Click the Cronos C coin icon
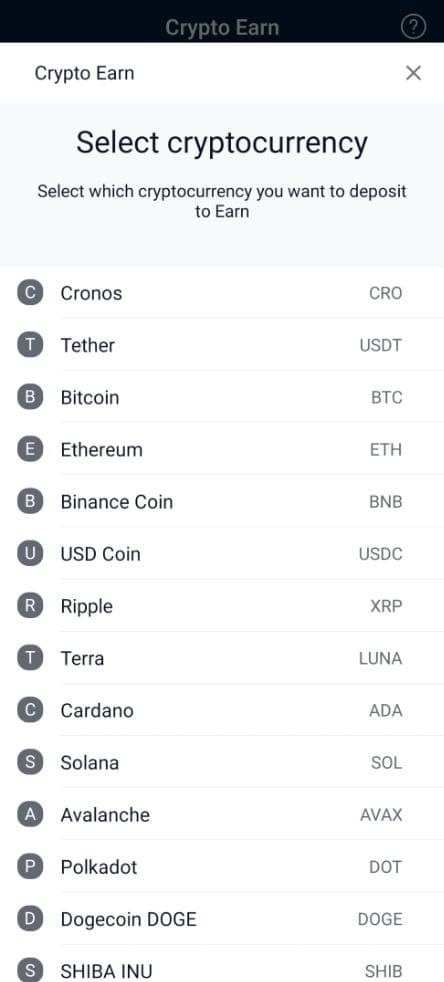The width and height of the screenshot is (444, 982). (30, 292)
